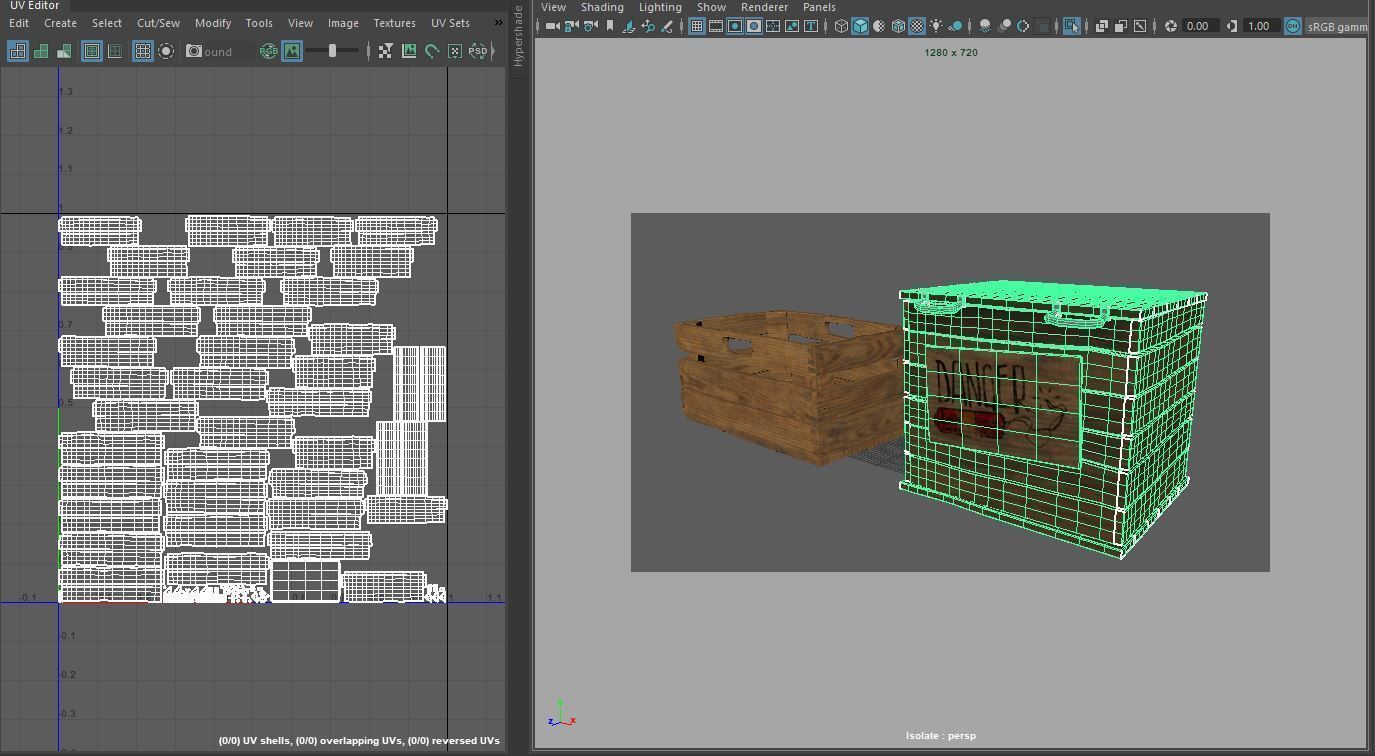Image resolution: width=1375 pixels, height=756 pixels.
Task: Click the UV snapshot camera icon
Action: (x=194, y=51)
